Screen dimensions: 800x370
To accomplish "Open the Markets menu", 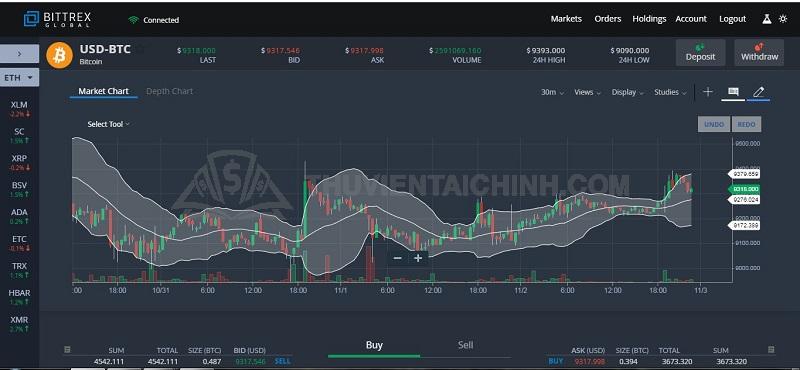I will [566, 19].
